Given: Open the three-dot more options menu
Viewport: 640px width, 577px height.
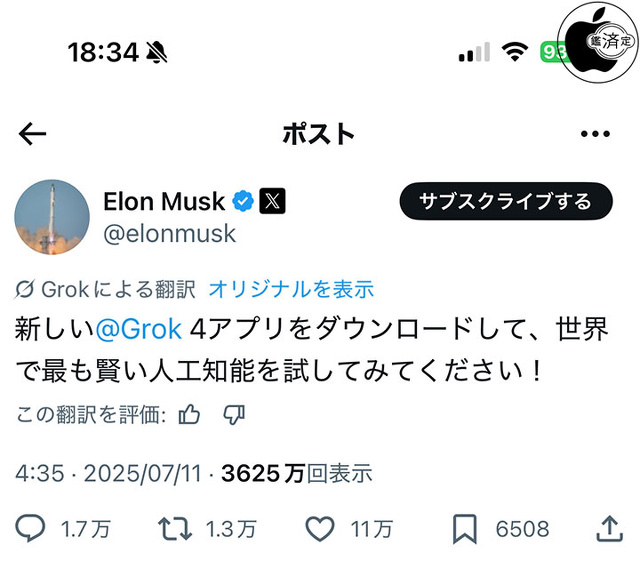Looking at the screenshot, I should pyautogui.click(x=595, y=134).
